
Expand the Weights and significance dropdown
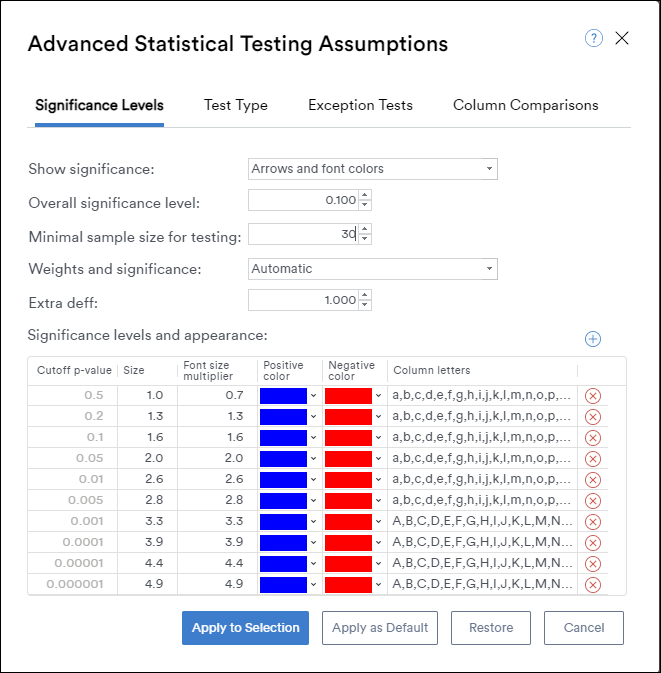coord(373,269)
